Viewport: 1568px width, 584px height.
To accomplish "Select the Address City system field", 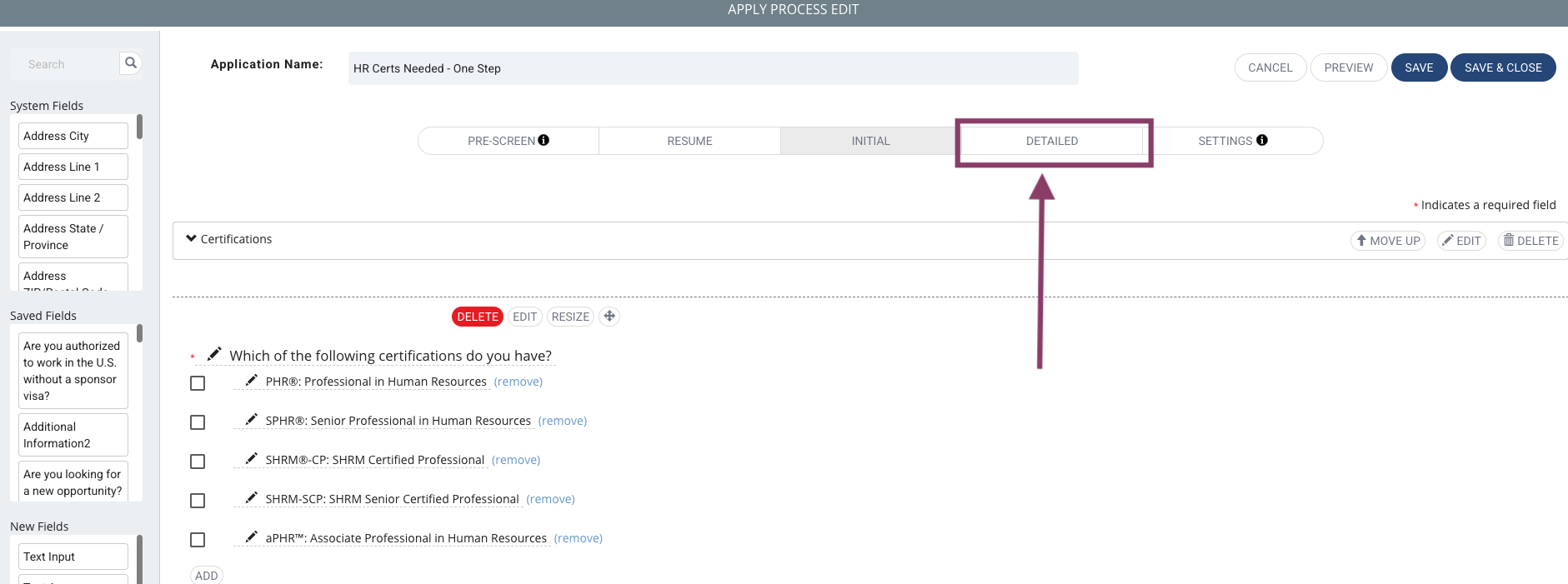I will 73,136.
